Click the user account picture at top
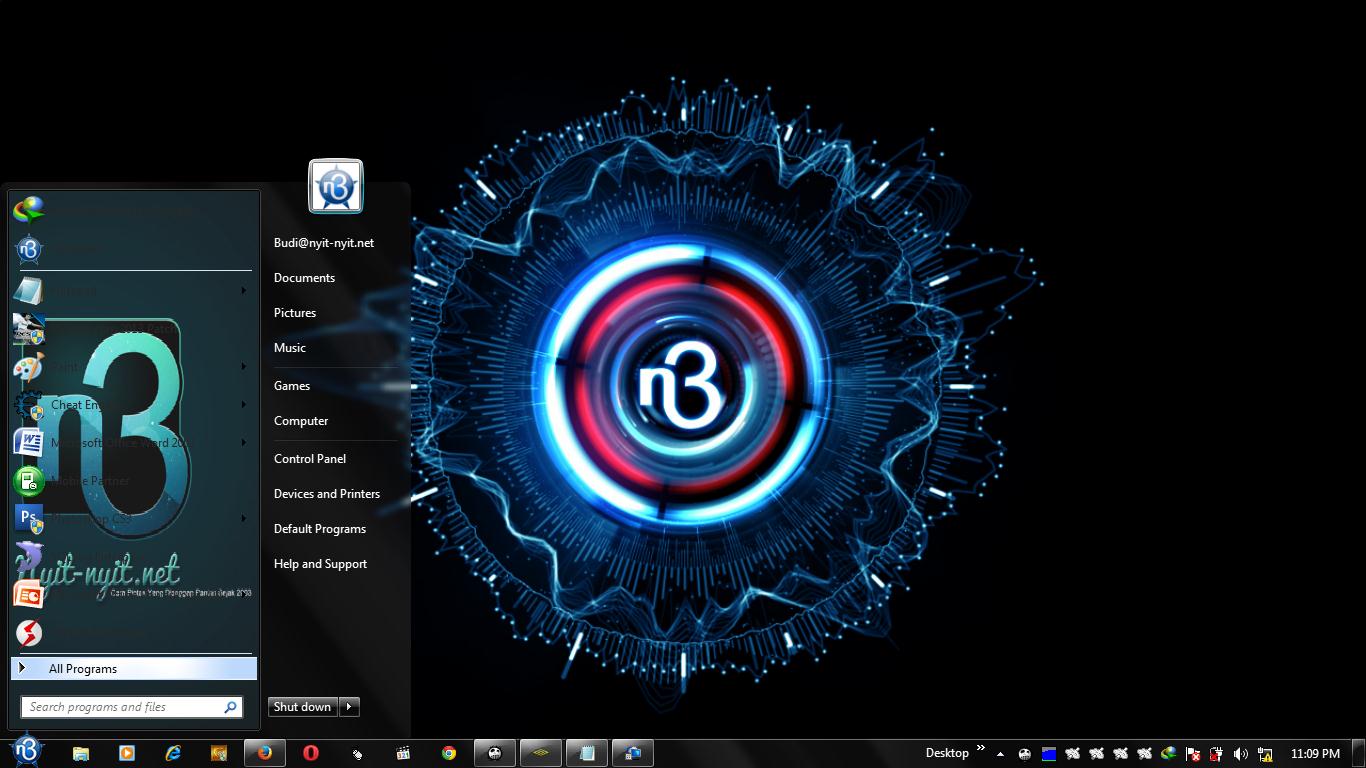Viewport: 1366px width, 768px height. click(336, 186)
